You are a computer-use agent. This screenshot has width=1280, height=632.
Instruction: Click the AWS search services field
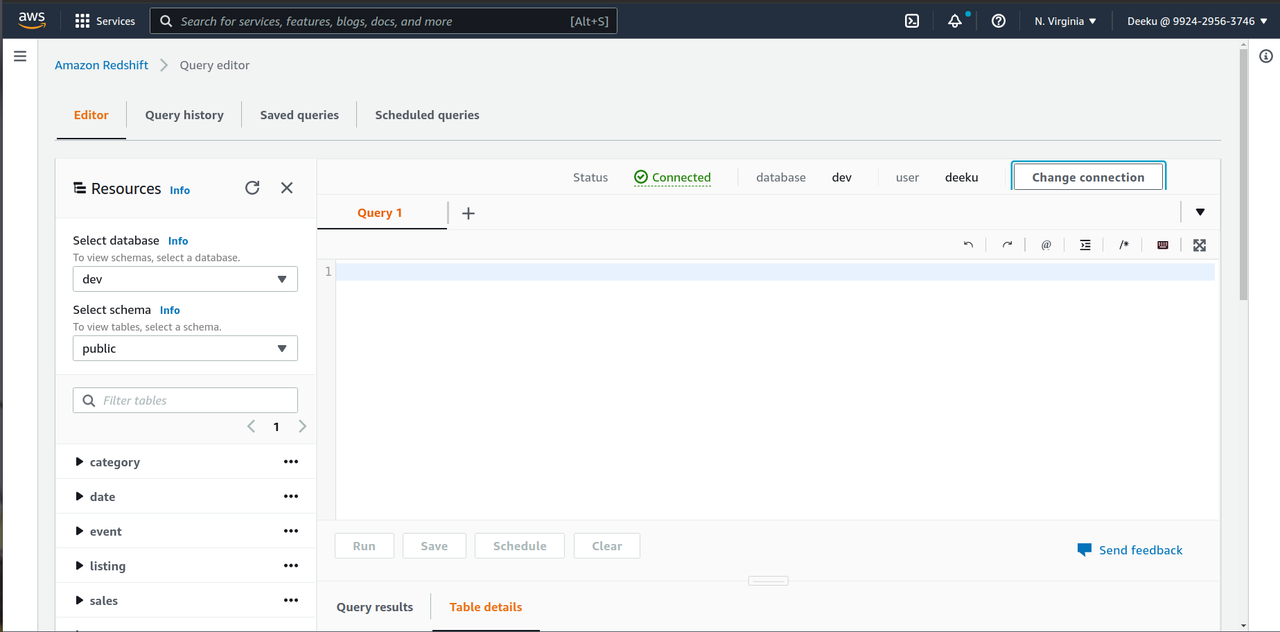383,21
